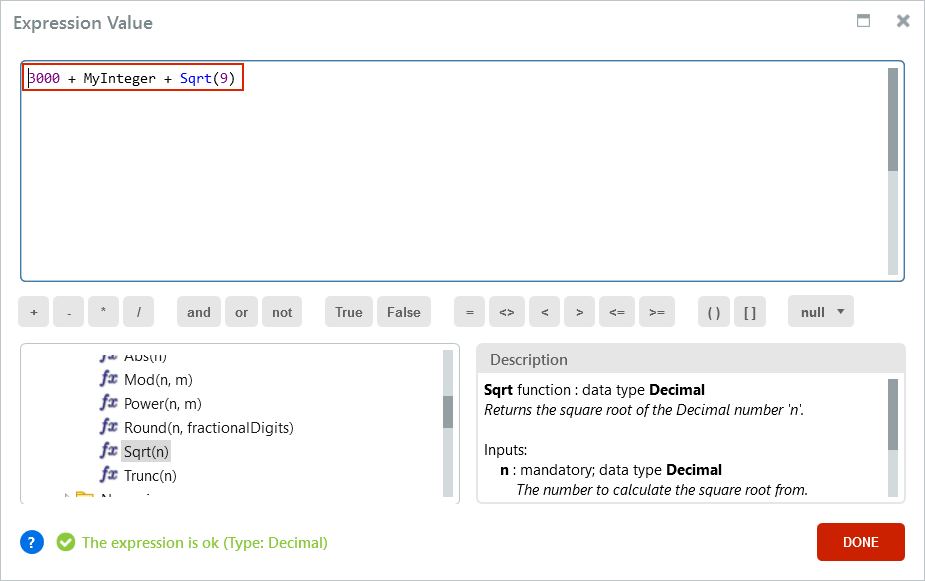Screen dimensions: 925x581
Task: Insert the plus operator
Action: tap(34, 311)
